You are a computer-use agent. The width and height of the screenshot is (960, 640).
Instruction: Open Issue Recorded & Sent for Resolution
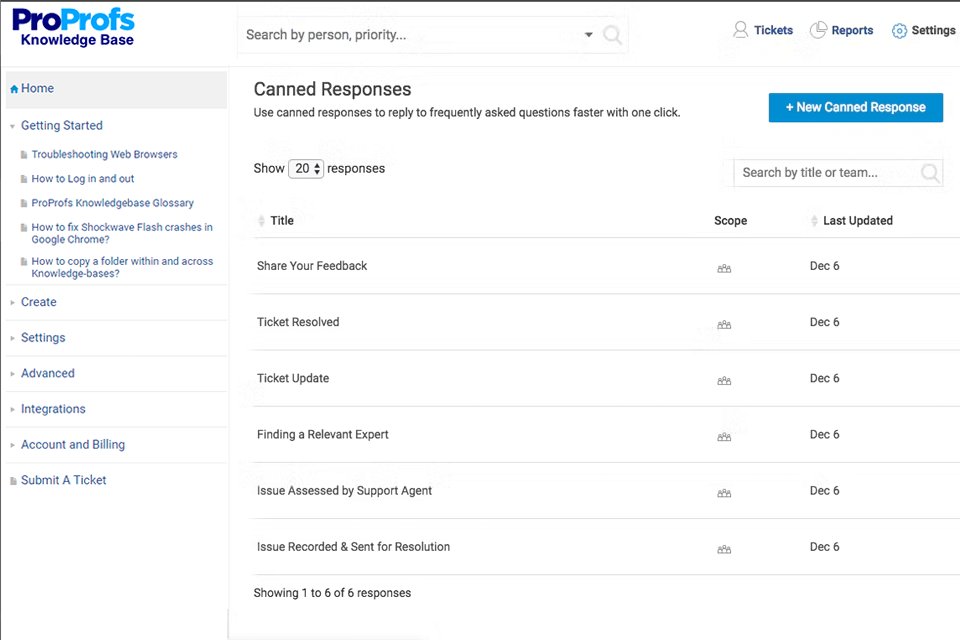pyautogui.click(x=353, y=547)
